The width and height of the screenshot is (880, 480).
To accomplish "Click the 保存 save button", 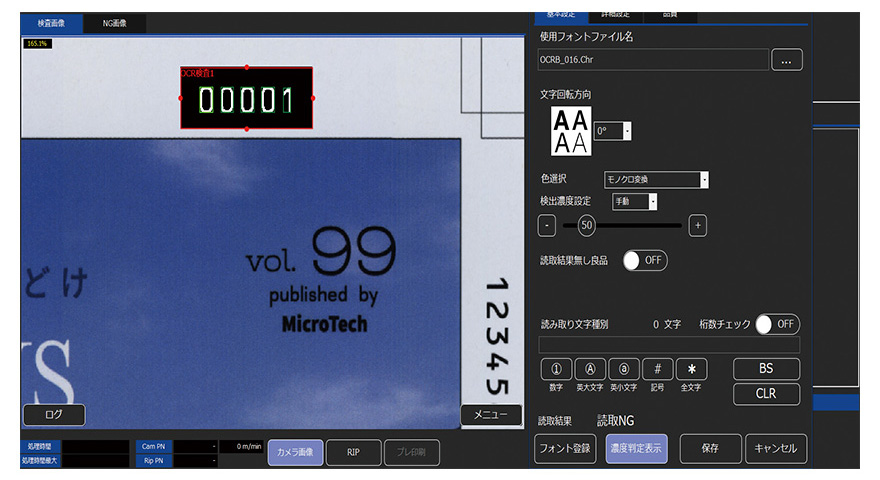I will [711, 448].
